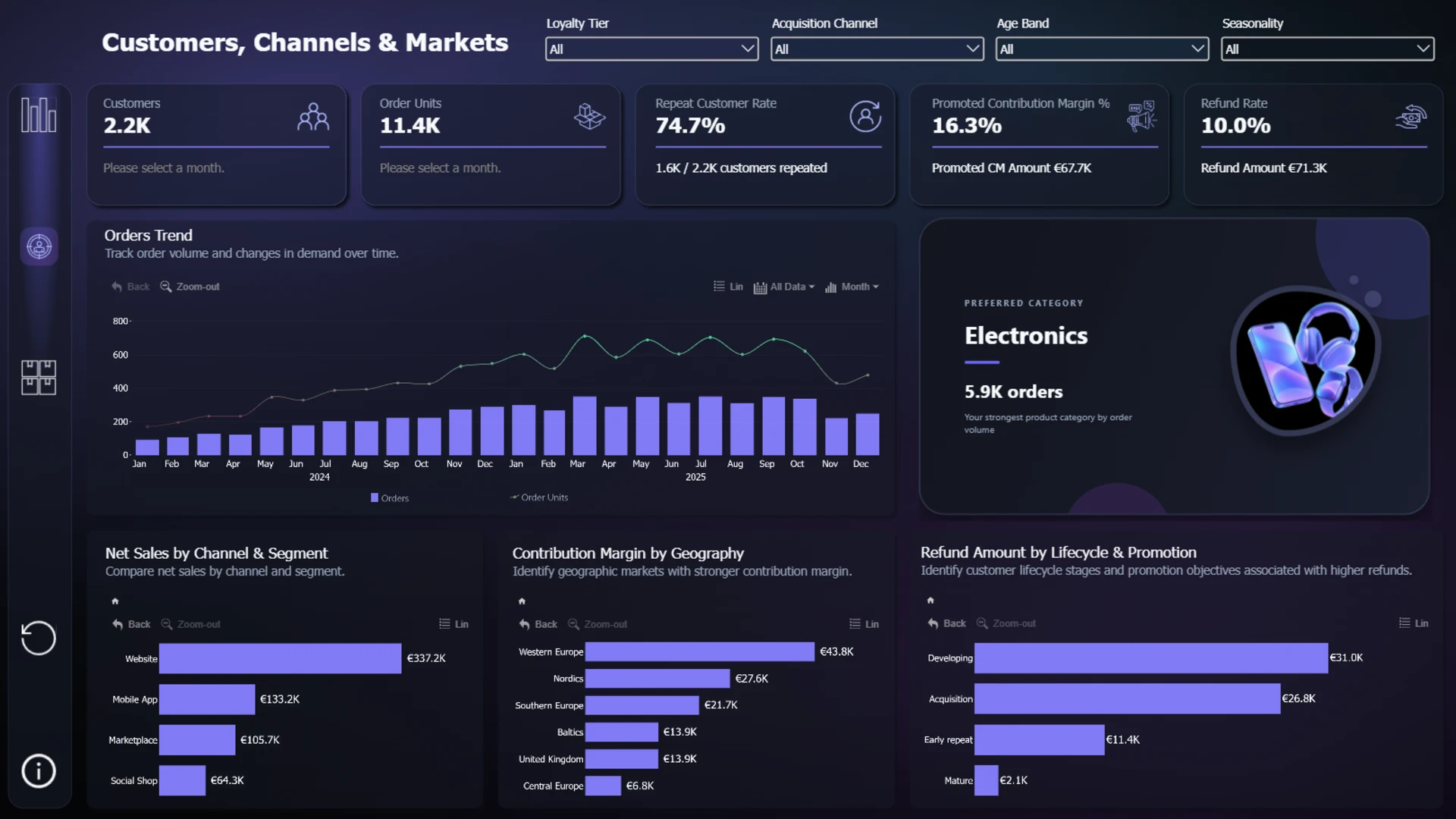Toggle Lin scale in Refund Amount chart
The width and height of the screenshot is (1456, 819).
1414,623
